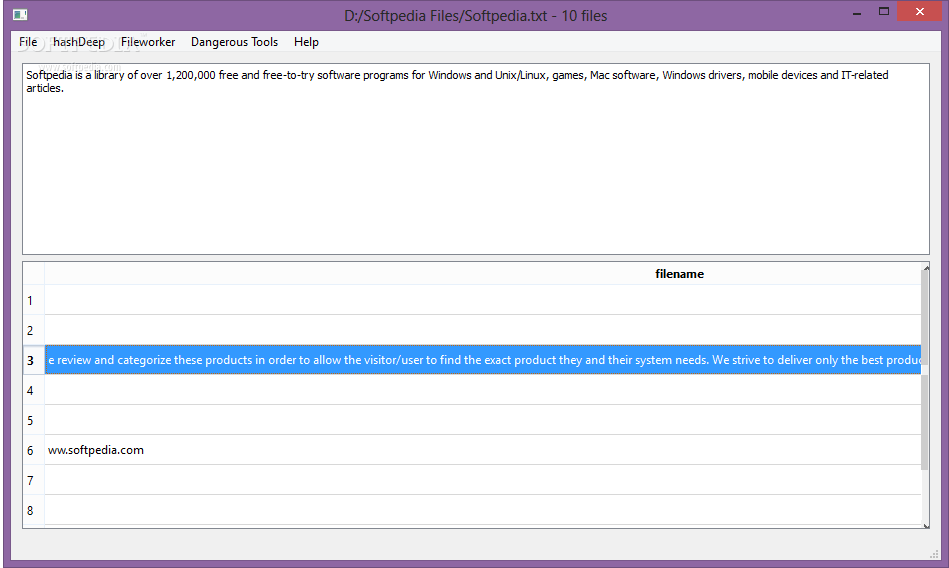This screenshot has height=568, width=949.
Task: Click the table's scroll-down arrow
Action: [x=926, y=525]
